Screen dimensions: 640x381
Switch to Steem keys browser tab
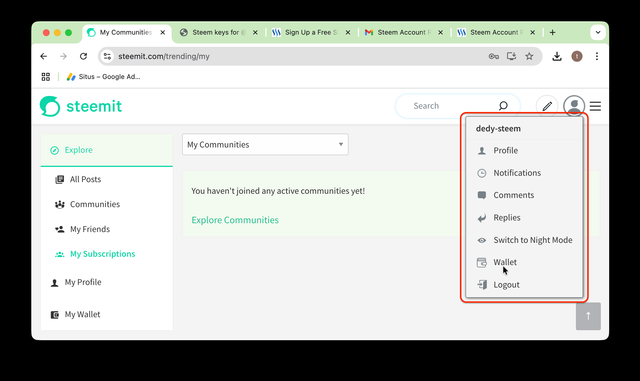[219, 32]
